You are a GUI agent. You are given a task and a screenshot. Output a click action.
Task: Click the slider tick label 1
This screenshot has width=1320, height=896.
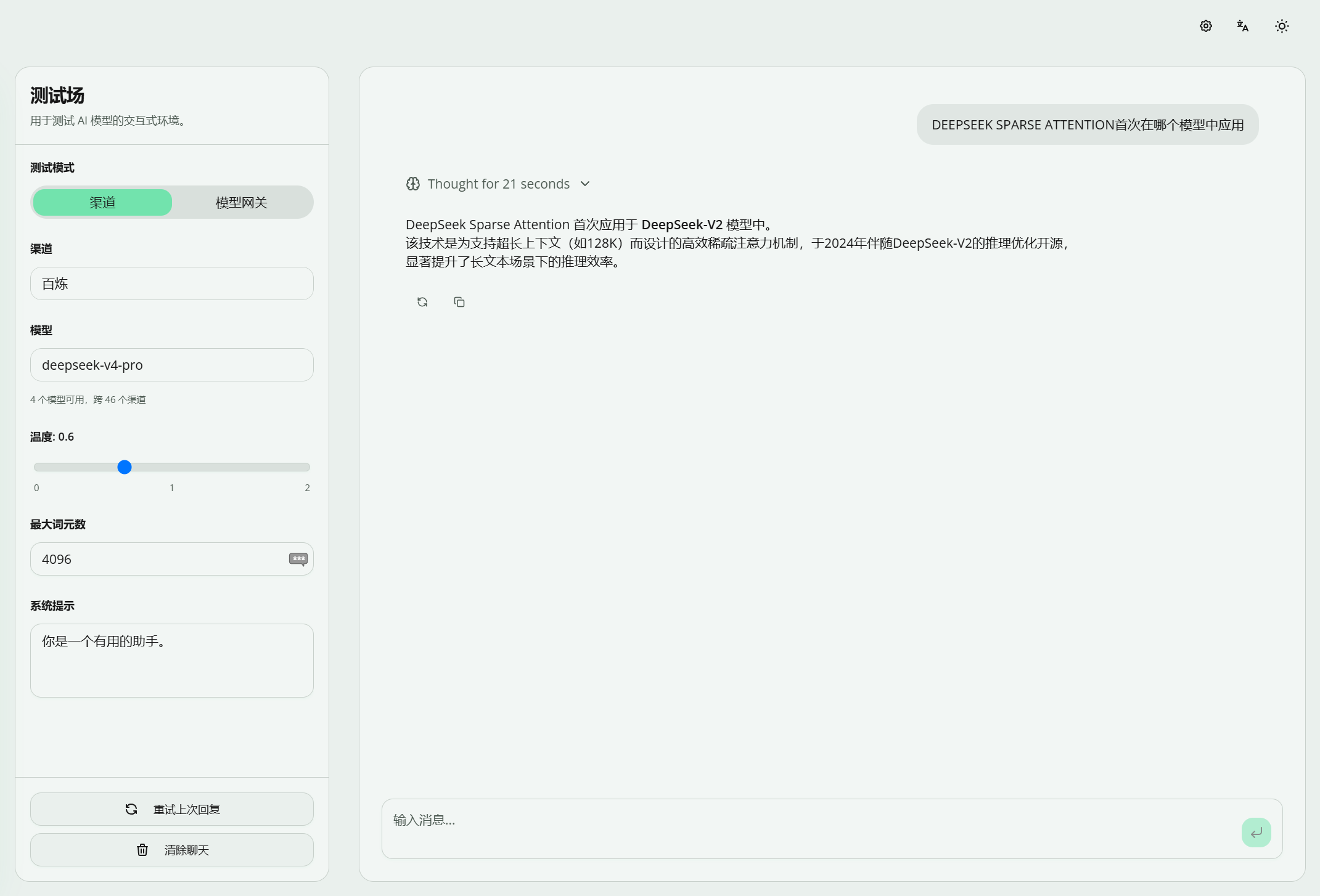pos(172,487)
